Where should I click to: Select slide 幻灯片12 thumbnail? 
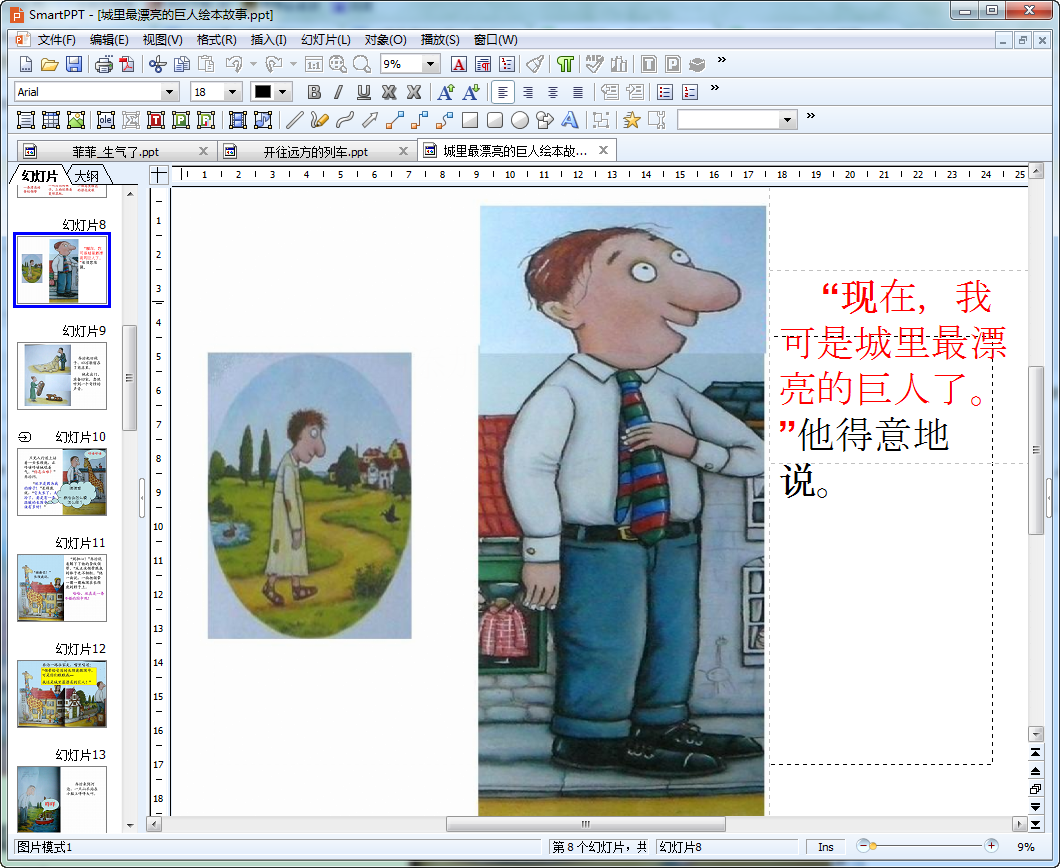coord(62,694)
